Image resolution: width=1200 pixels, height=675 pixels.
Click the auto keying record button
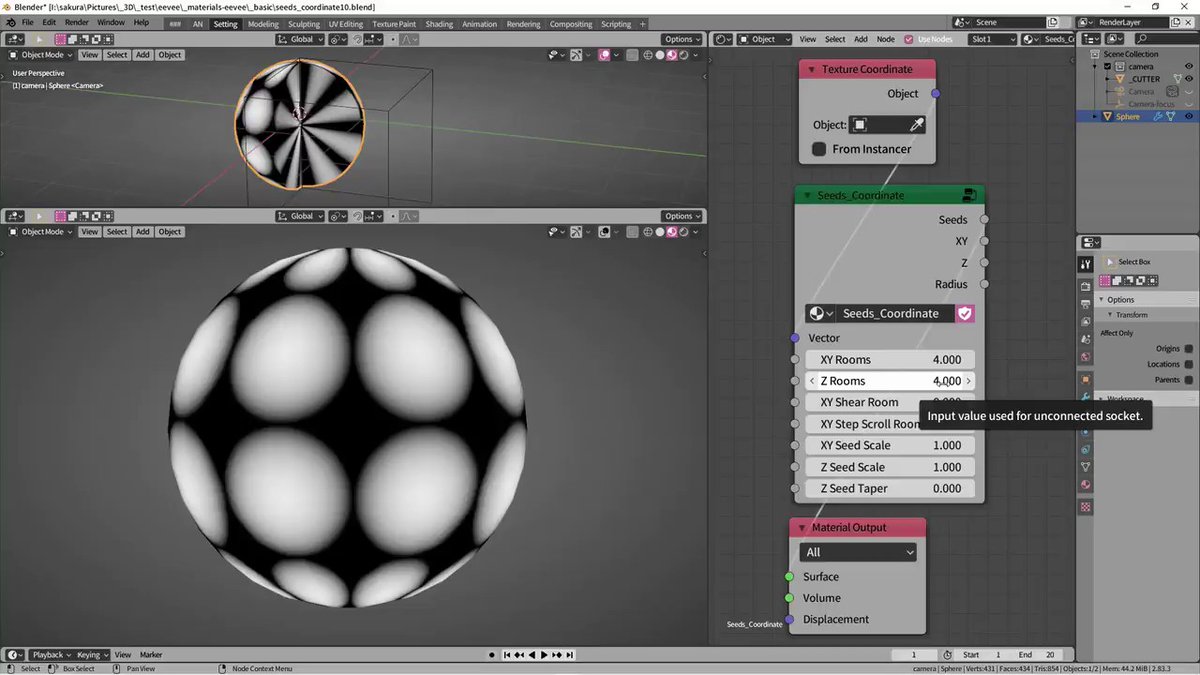tap(492, 655)
